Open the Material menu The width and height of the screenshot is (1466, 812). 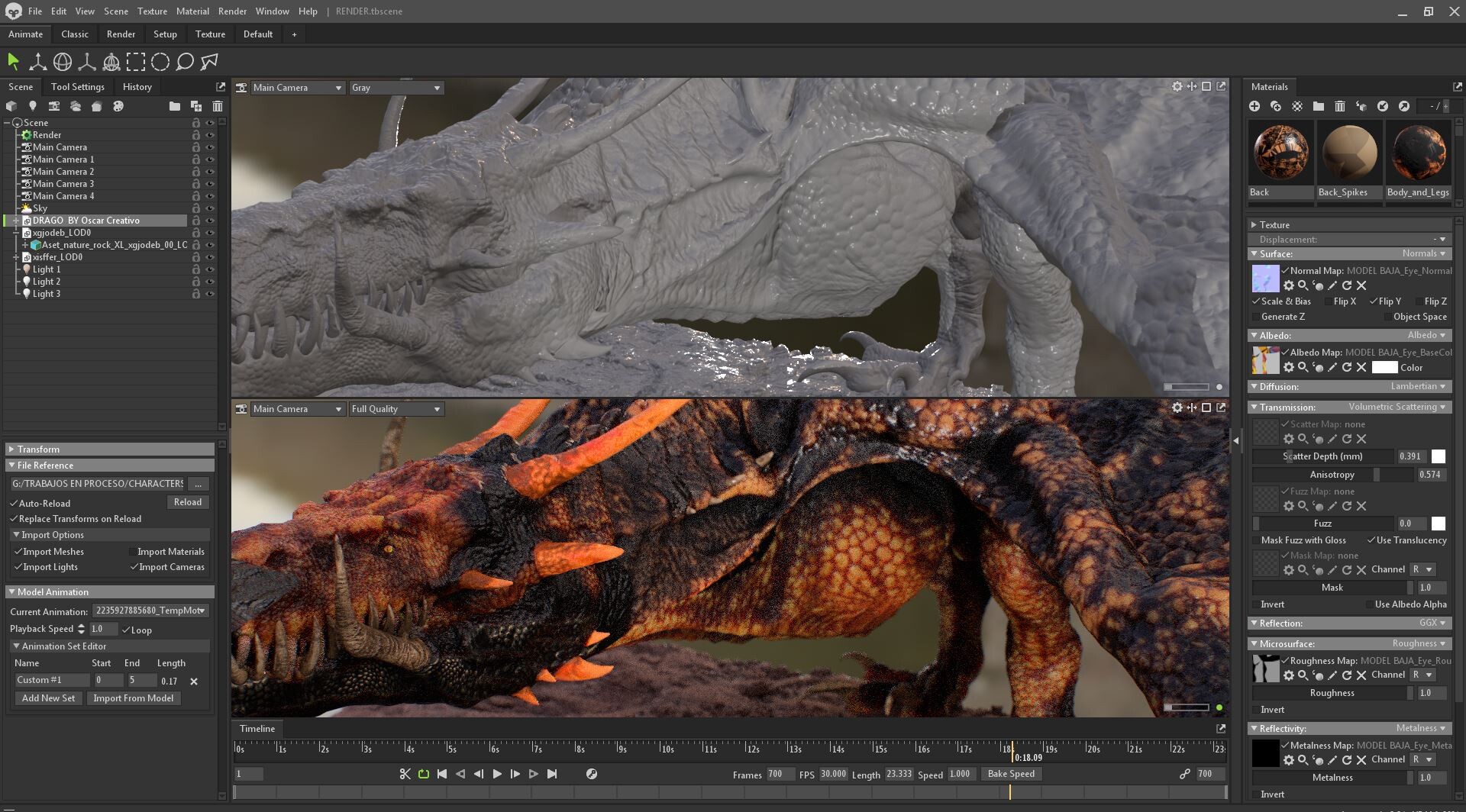(x=192, y=11)
